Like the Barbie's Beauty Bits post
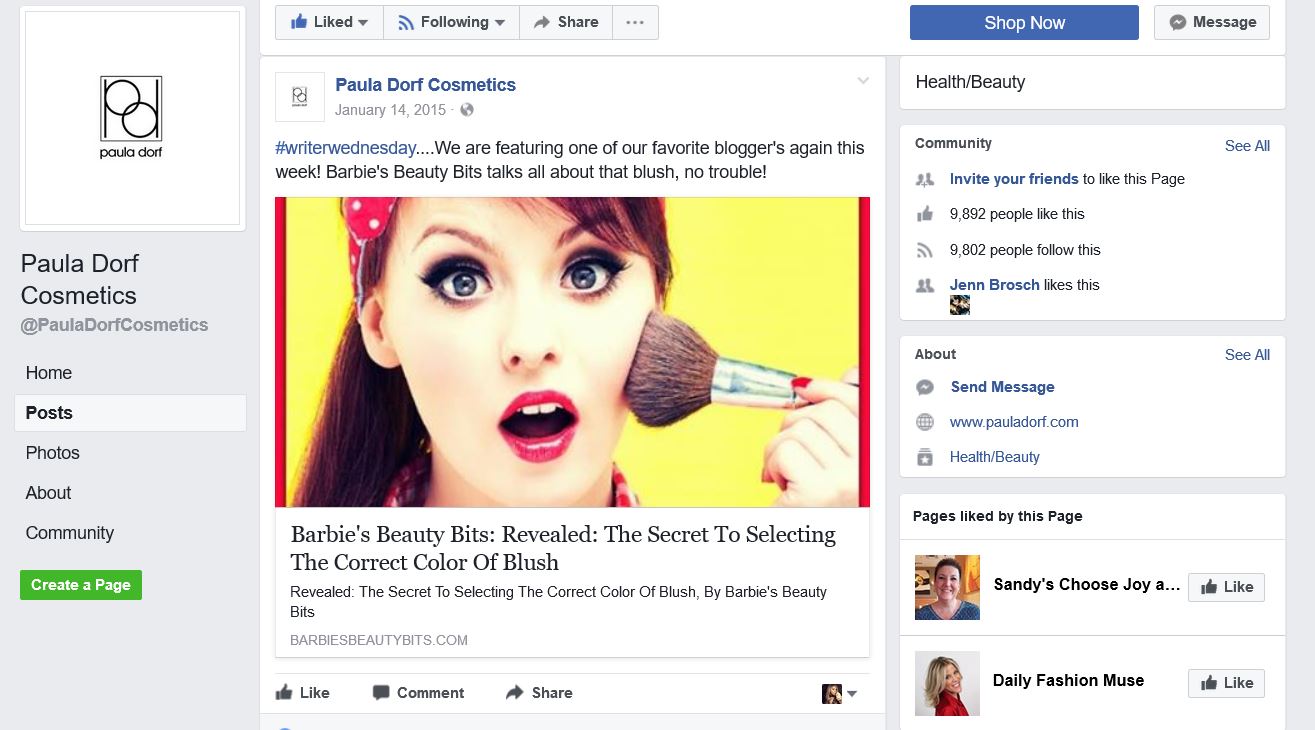Screen dimensions: 1315x730 [302, 692]
